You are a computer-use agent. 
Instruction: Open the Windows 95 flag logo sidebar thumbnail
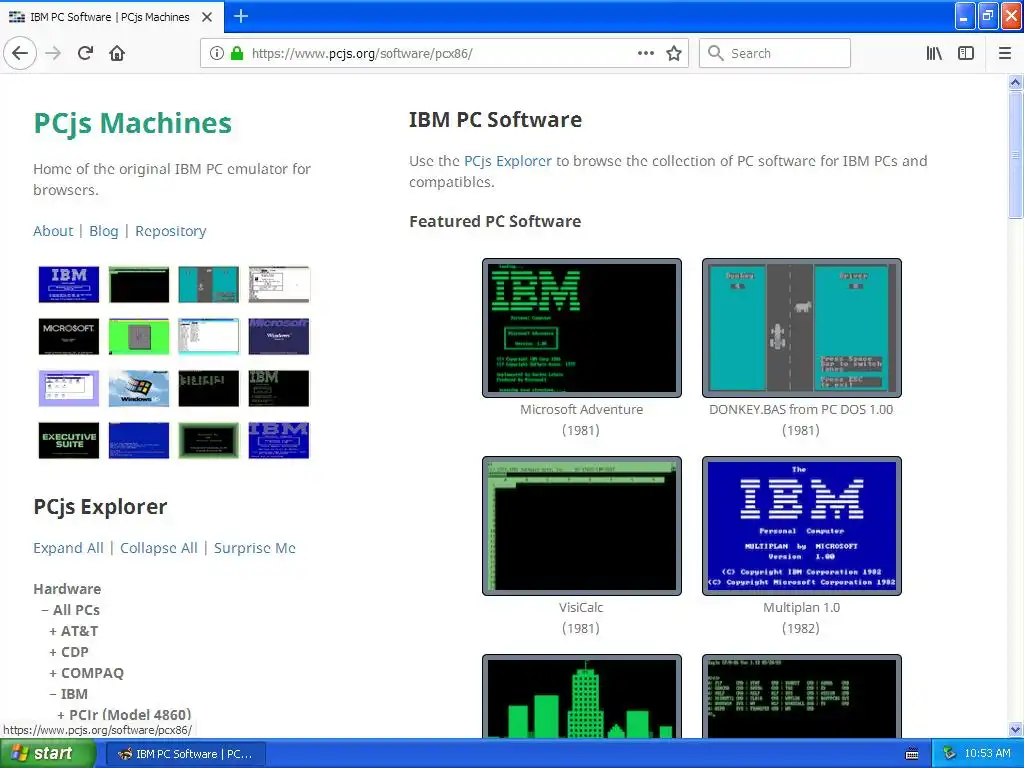138,388
